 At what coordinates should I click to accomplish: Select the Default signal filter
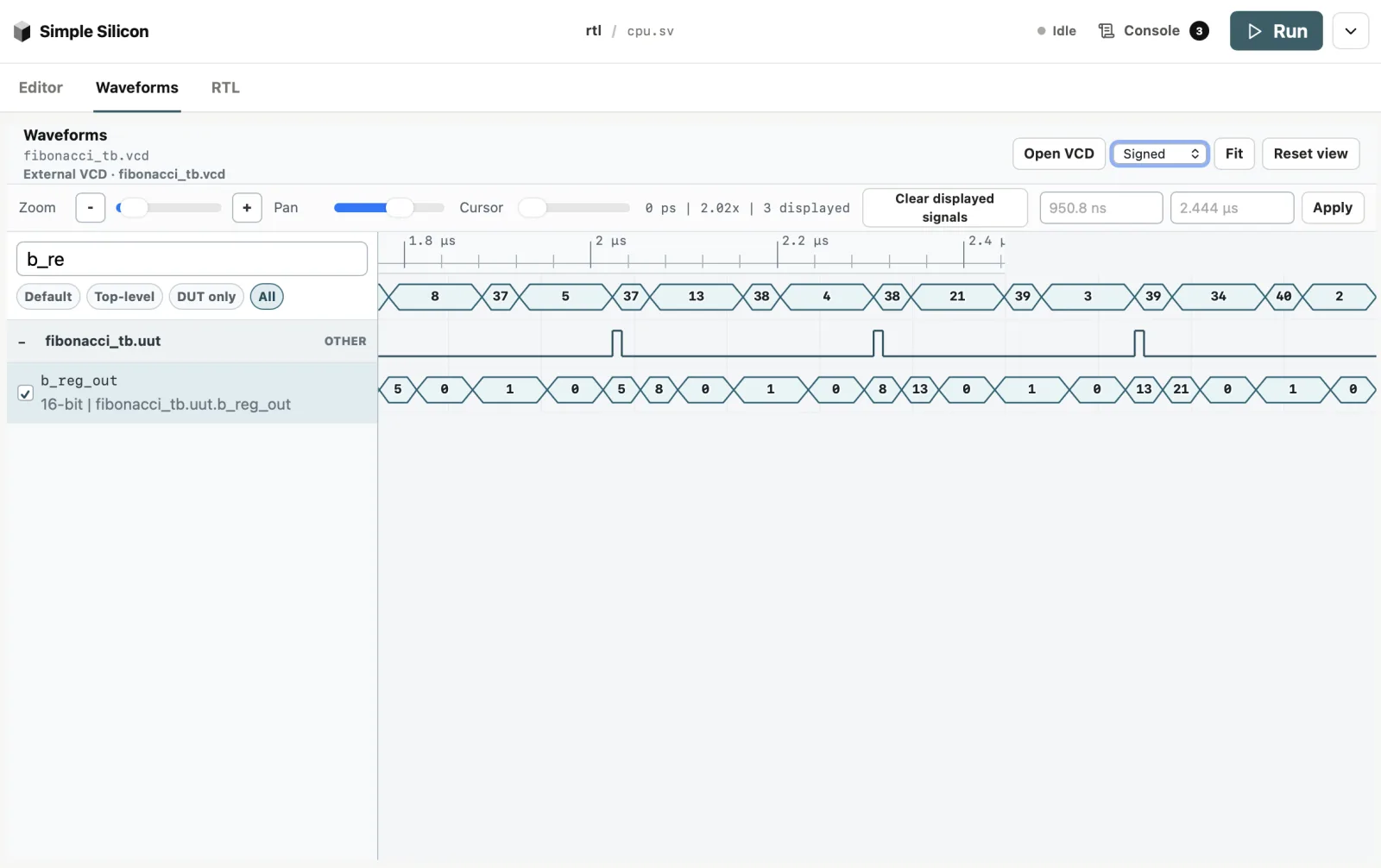(48, 297)
